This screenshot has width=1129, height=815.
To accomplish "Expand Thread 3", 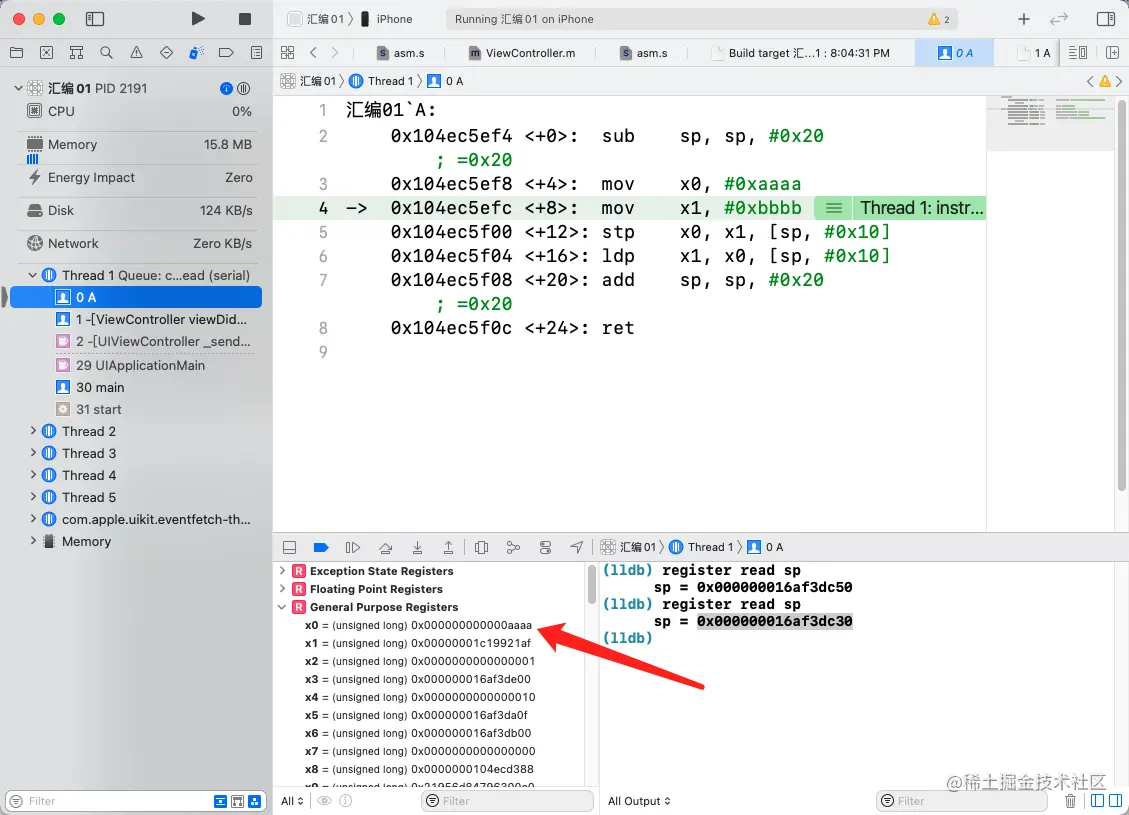I will click(x=32, y=454).
